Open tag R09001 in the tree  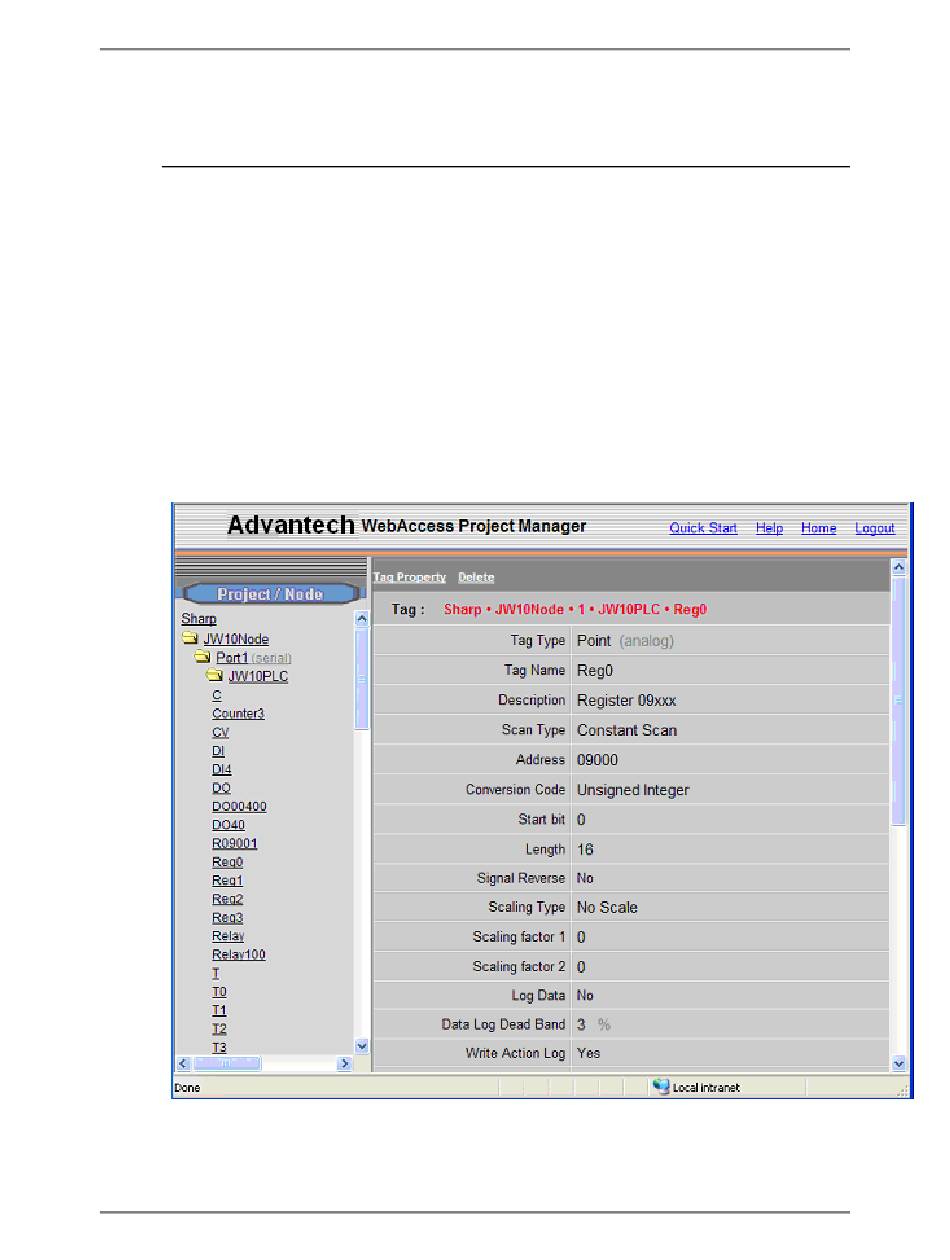coord(234,843)
